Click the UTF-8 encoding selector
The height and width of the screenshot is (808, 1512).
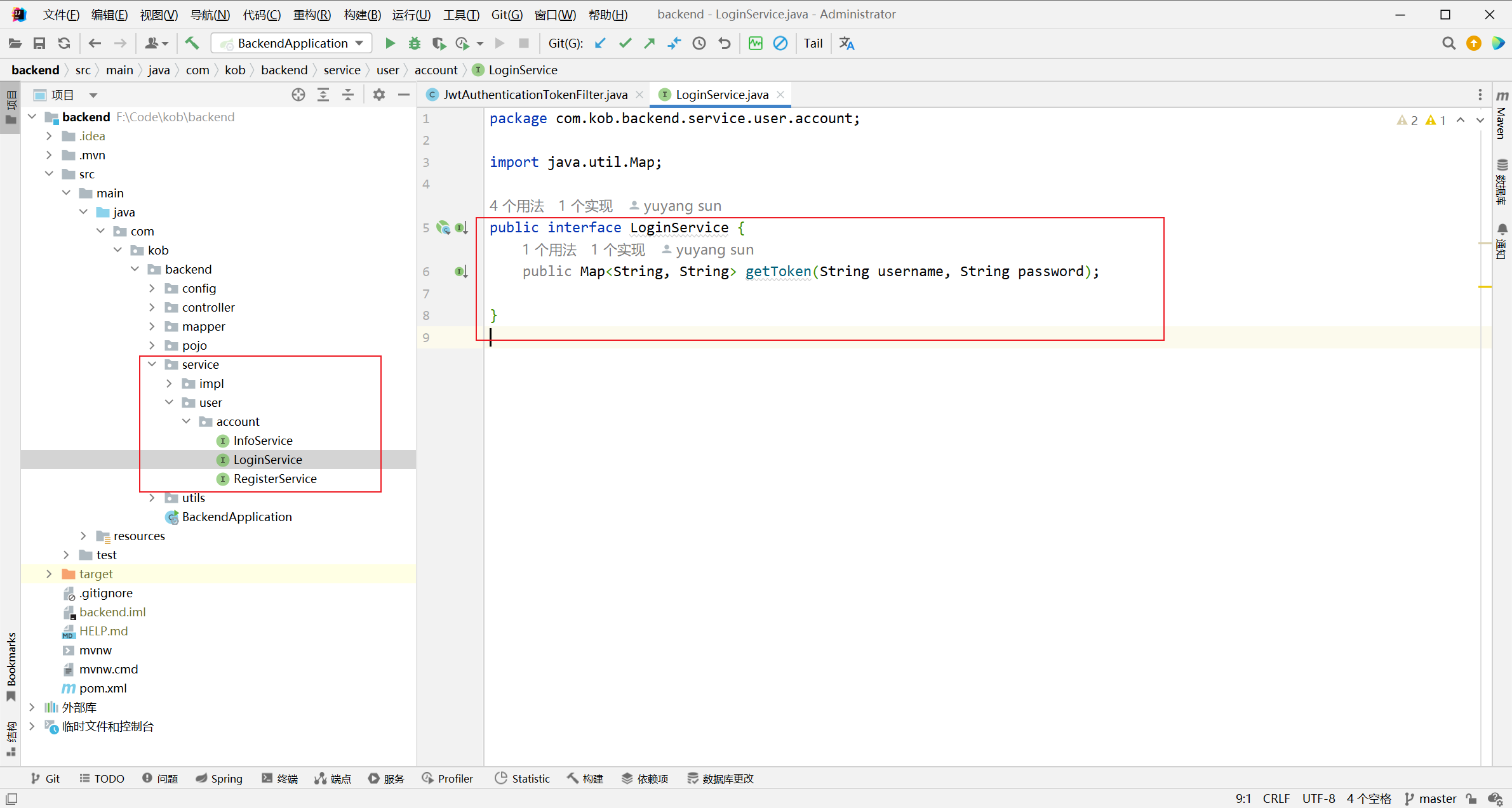pyautogui.click(x=1318, y=798)
